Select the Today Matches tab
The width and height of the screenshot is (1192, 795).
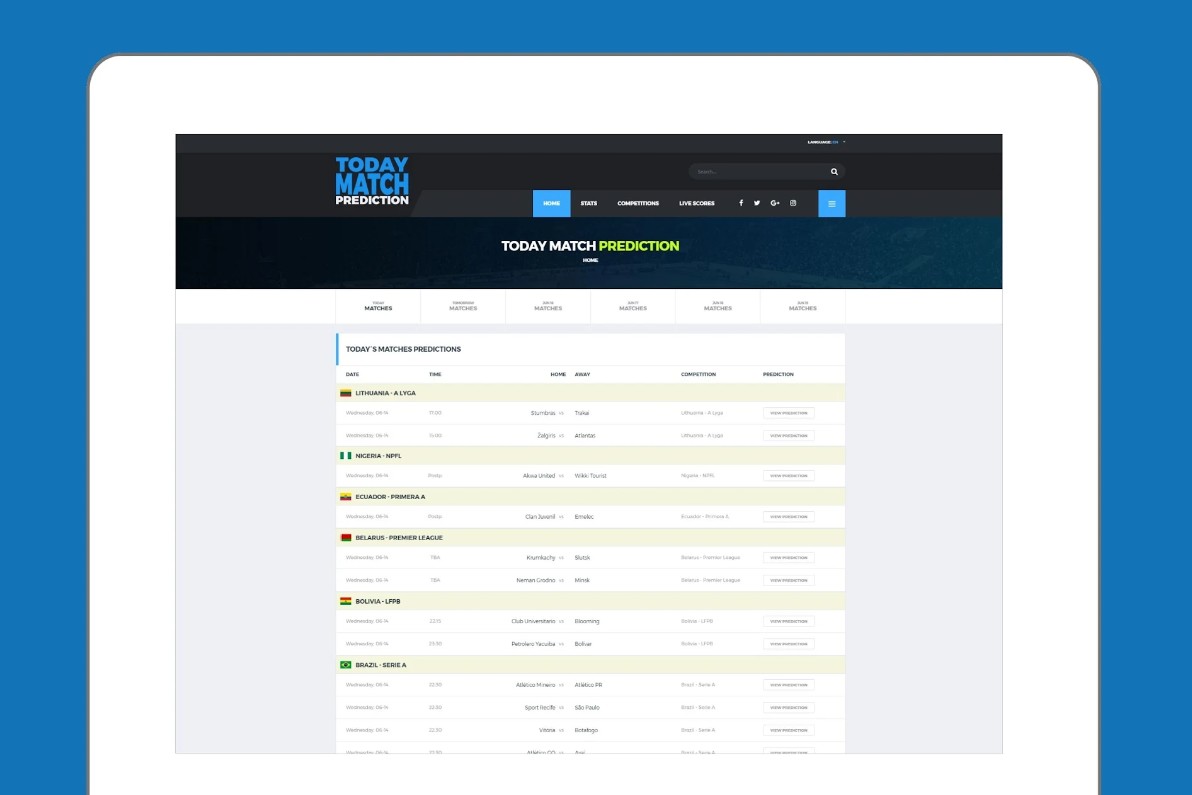point(378,306)
